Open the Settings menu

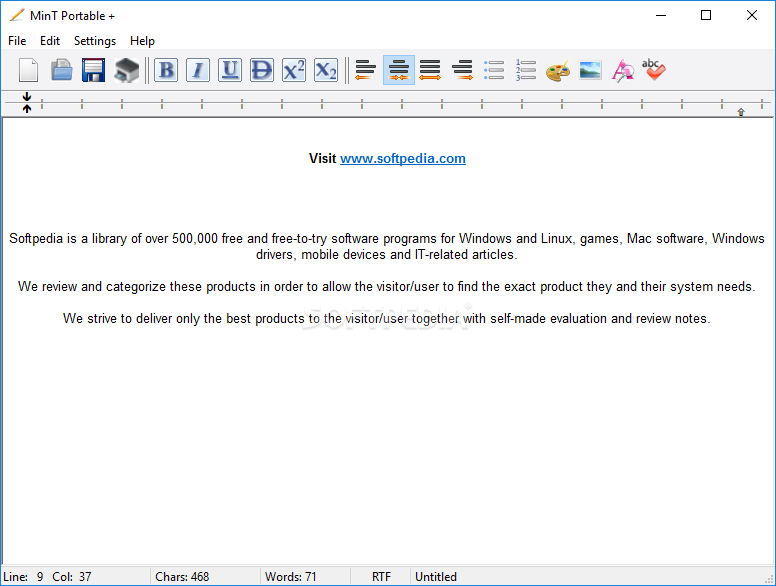tap(95, 41)
